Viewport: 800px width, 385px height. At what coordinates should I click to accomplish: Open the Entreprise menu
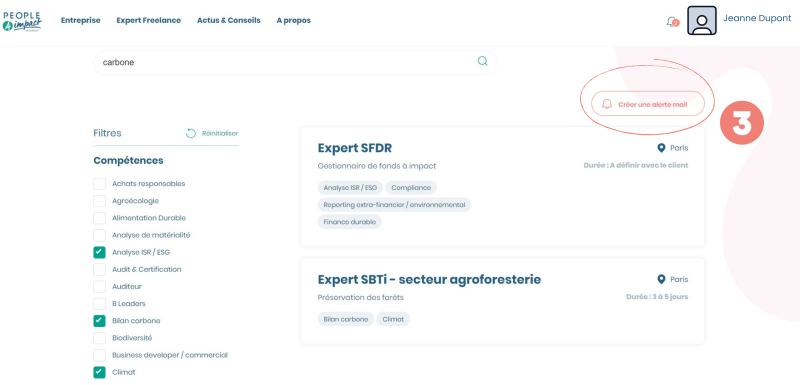[81, 20]
